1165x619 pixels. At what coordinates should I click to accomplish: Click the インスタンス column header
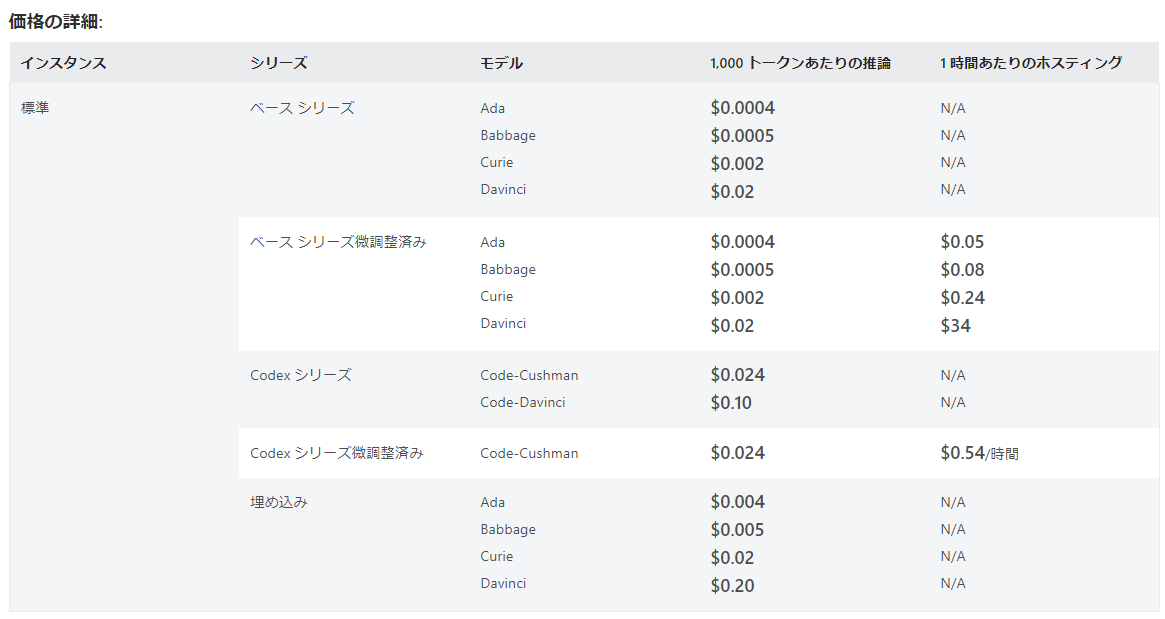tap(63, 63)
